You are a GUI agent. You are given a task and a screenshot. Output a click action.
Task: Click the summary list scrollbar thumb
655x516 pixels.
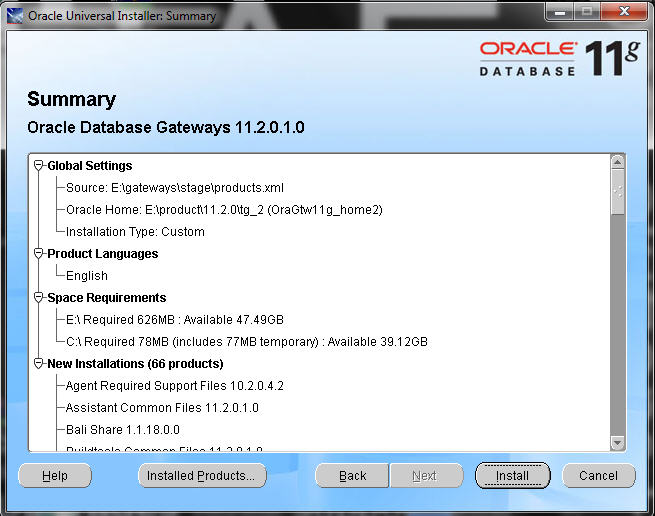click(x=618, y=192)
